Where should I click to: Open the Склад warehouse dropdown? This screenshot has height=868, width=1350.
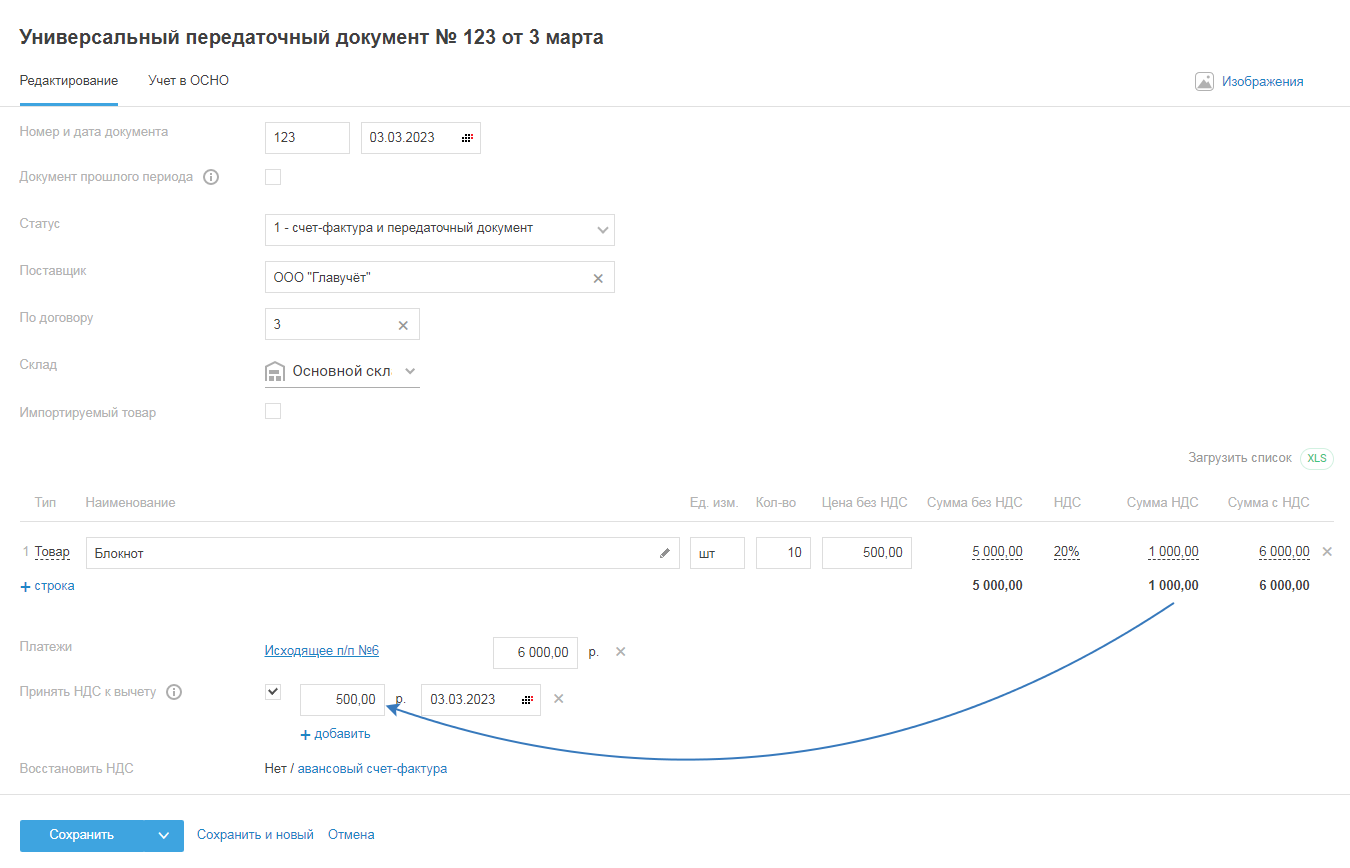click(410, 371)
